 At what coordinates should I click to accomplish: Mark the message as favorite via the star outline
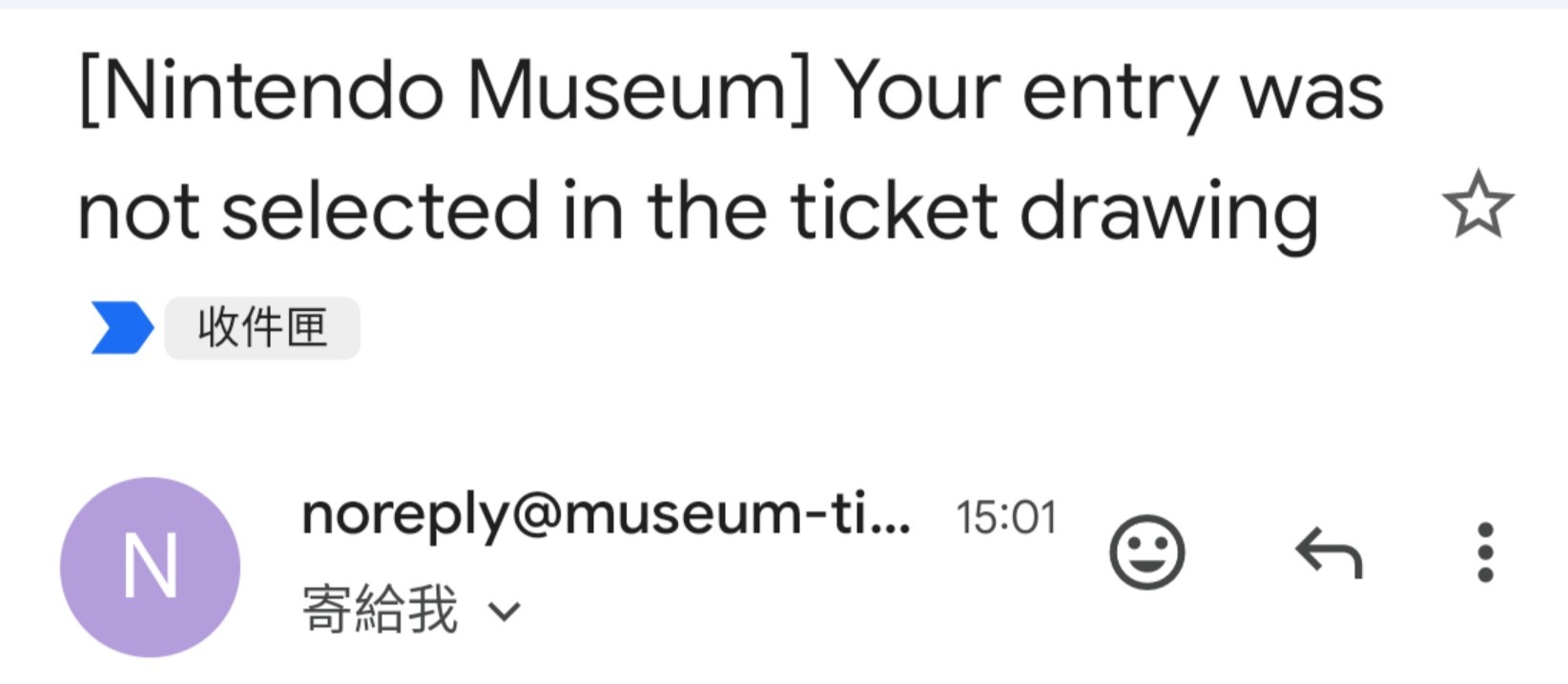(x=1477, y=204)
